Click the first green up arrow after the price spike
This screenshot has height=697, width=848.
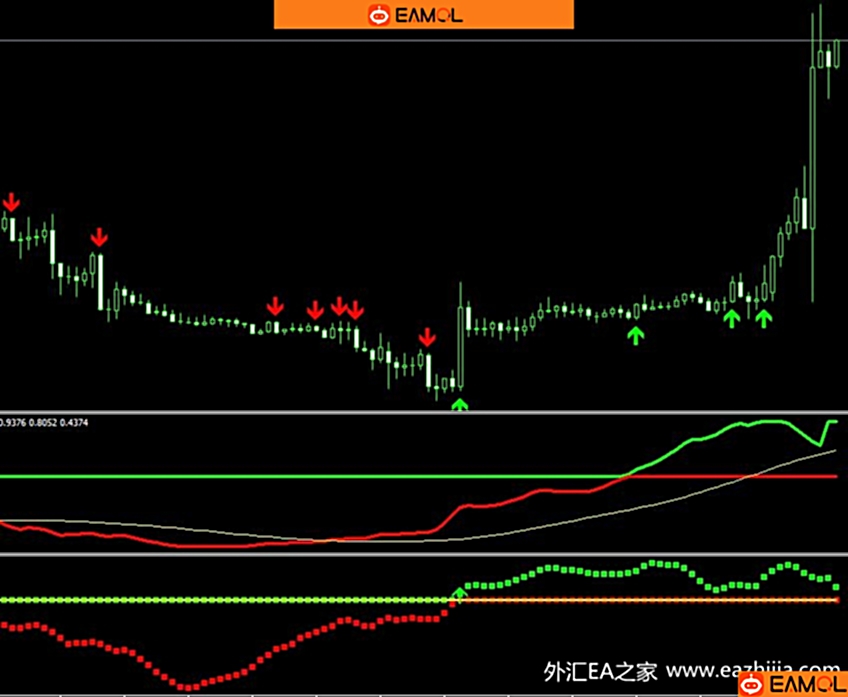[x=634, y=336]
